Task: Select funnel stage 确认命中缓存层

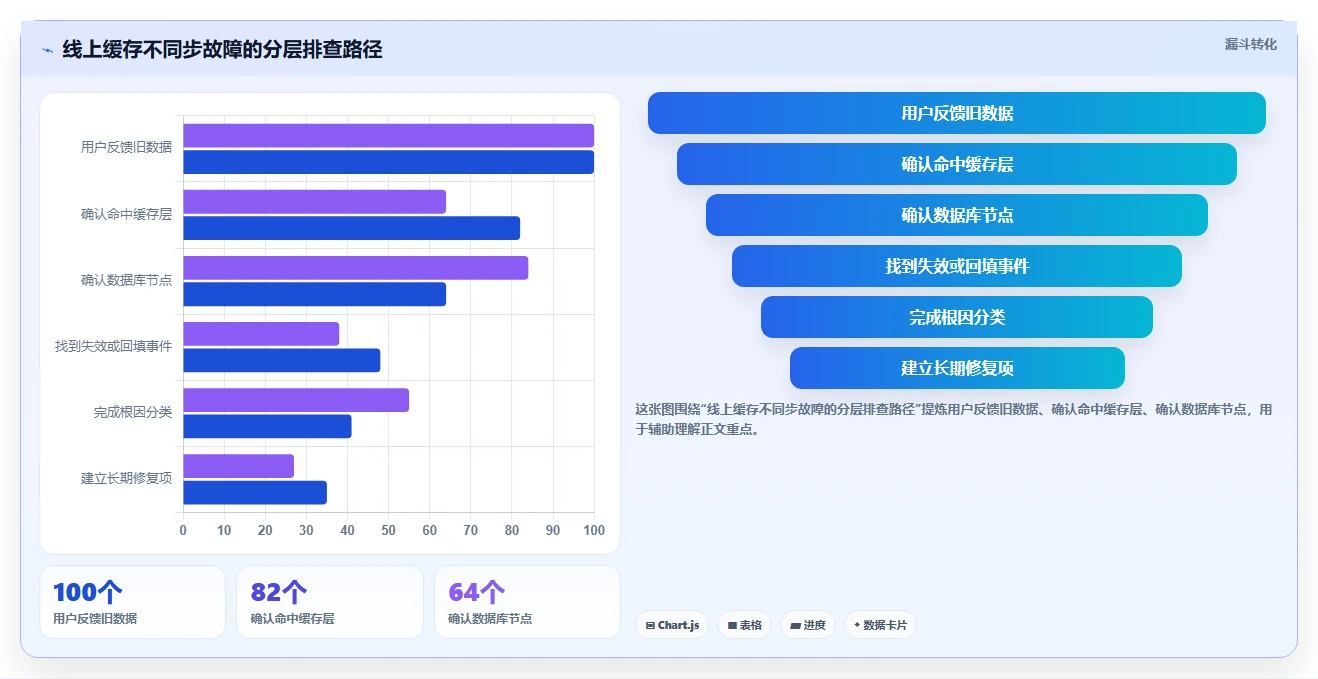Action: pyautogui.click(x=957, y=164)
